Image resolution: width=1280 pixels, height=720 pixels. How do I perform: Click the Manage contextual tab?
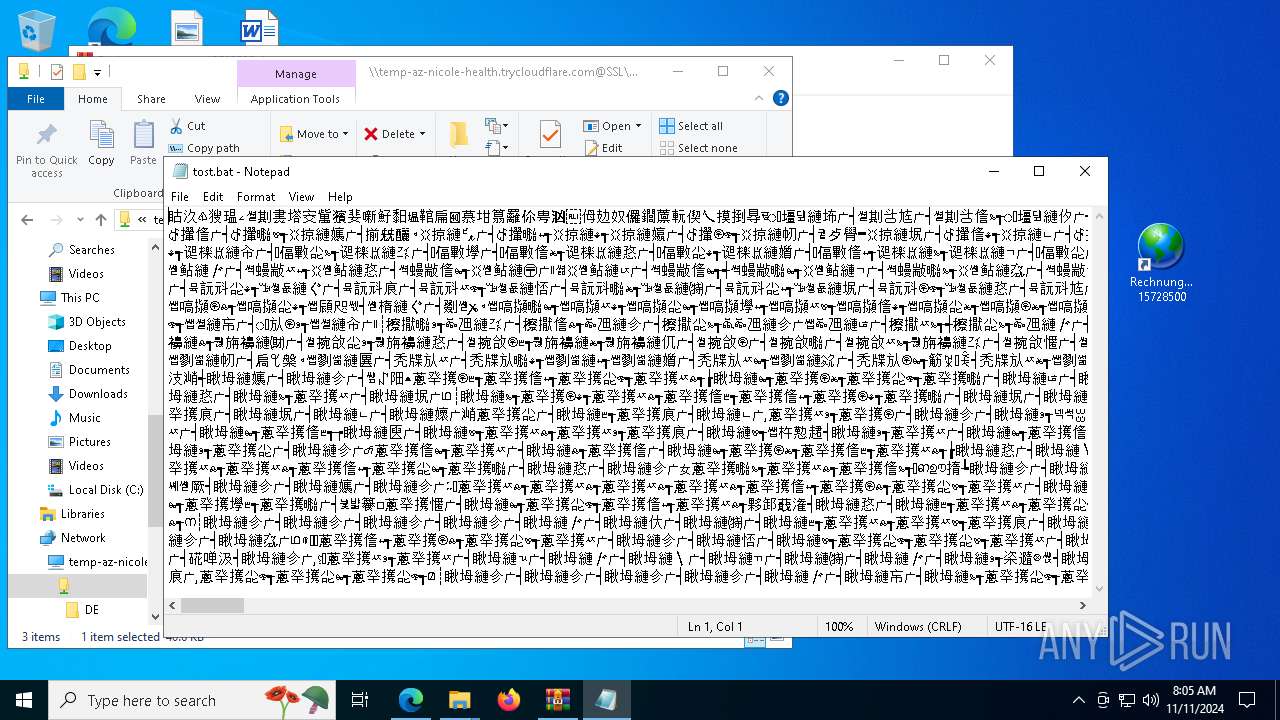click(x=296, y=74)
